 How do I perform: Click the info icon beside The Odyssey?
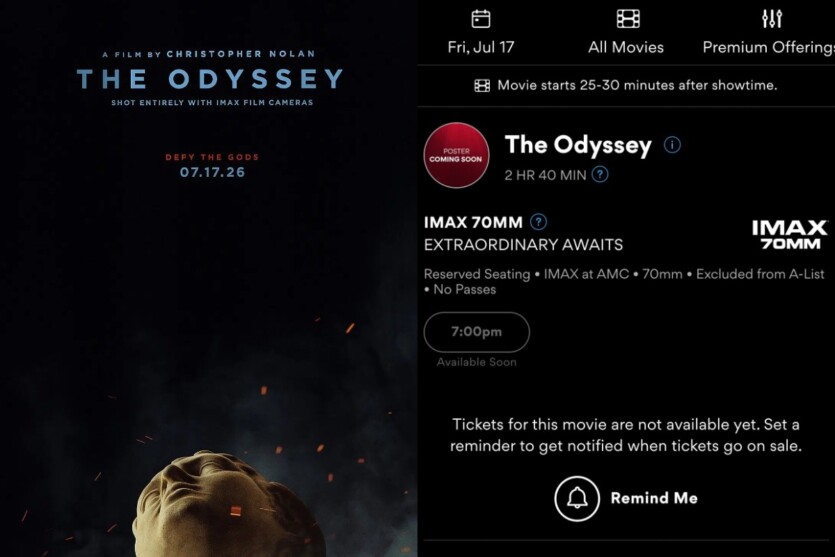672,145
